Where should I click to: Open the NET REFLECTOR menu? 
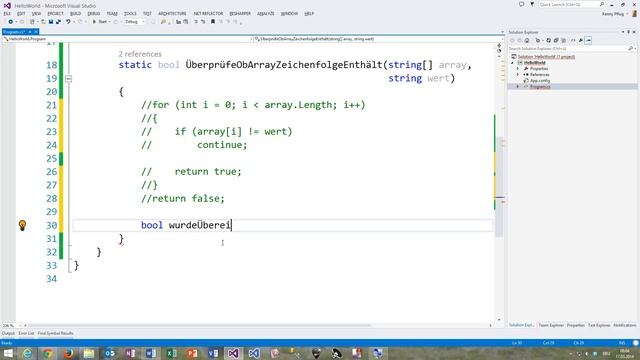click(x=208, y=13)
